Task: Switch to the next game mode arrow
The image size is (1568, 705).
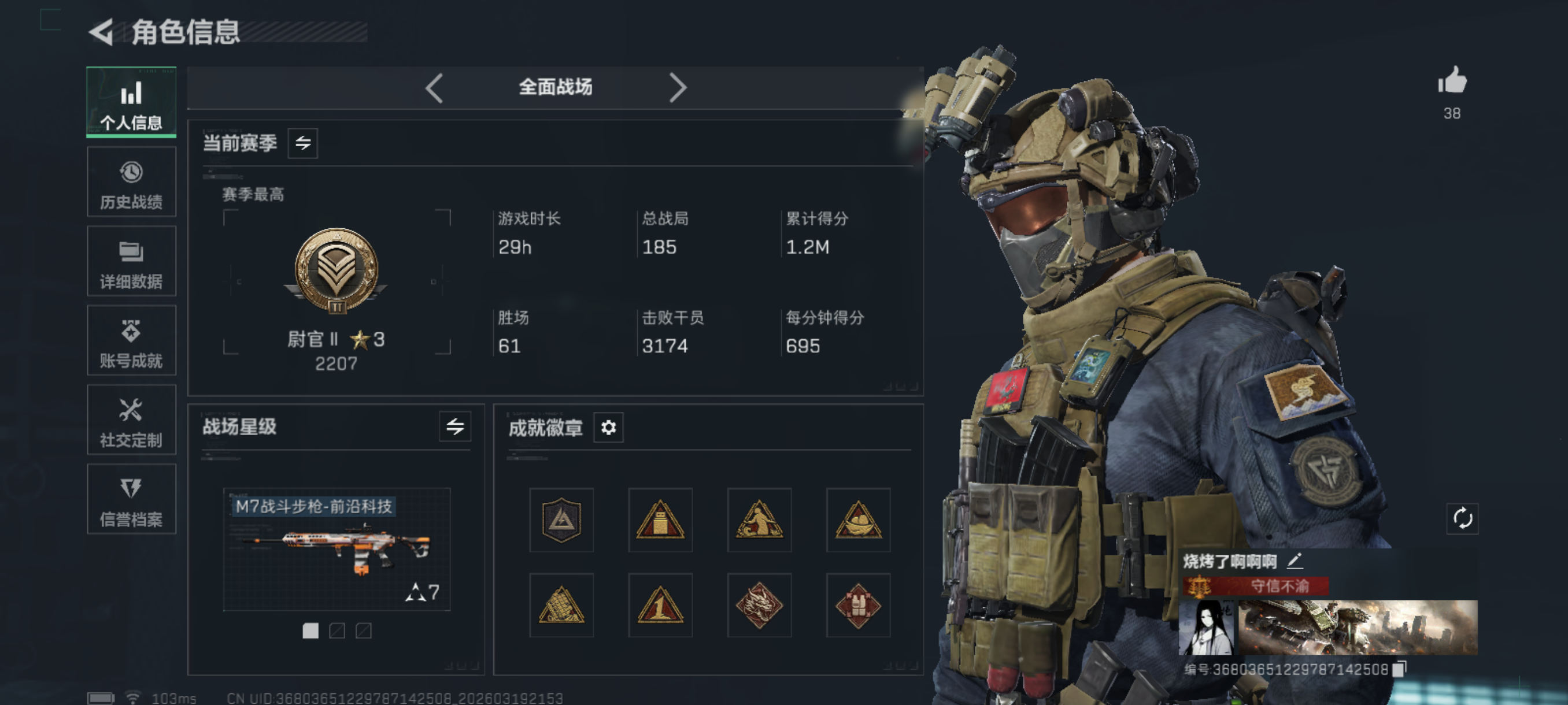Action: 678,88
